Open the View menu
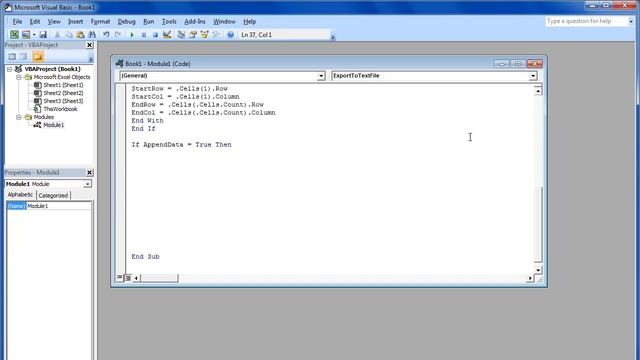 pos(54,22)
